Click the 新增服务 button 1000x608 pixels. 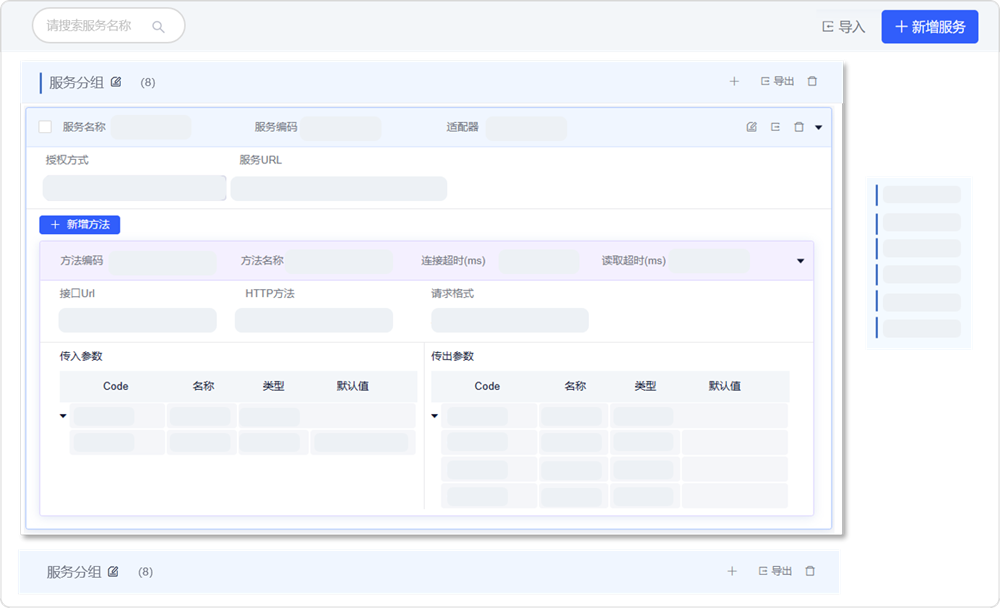click(x=930, y=27)
